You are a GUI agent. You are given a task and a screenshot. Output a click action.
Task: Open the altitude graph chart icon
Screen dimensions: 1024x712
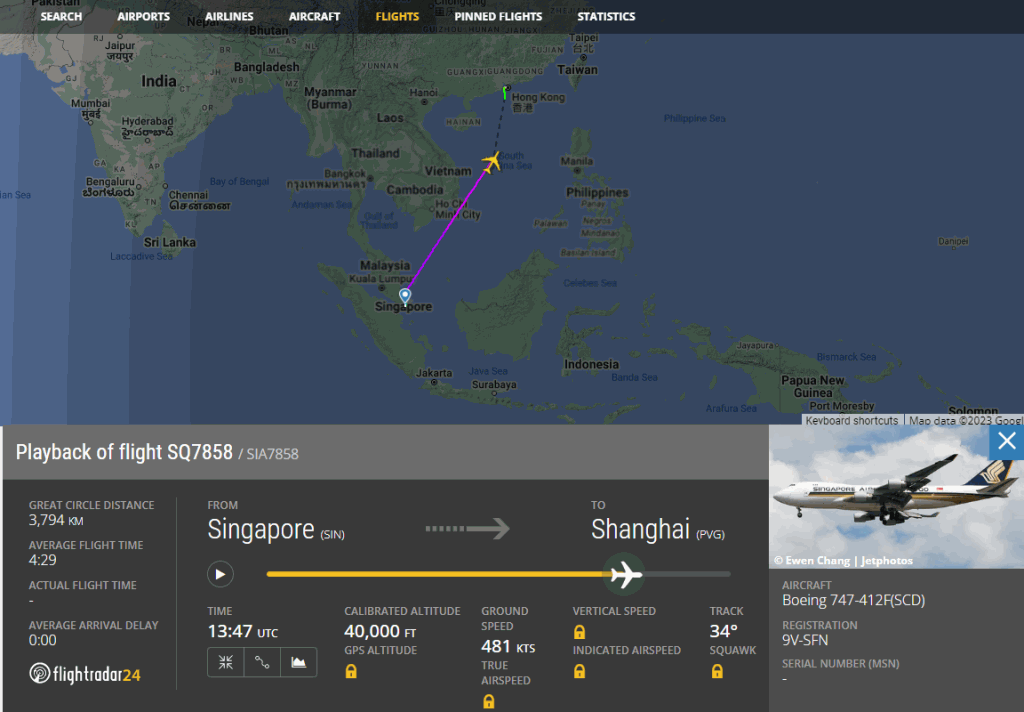point(298,662)
